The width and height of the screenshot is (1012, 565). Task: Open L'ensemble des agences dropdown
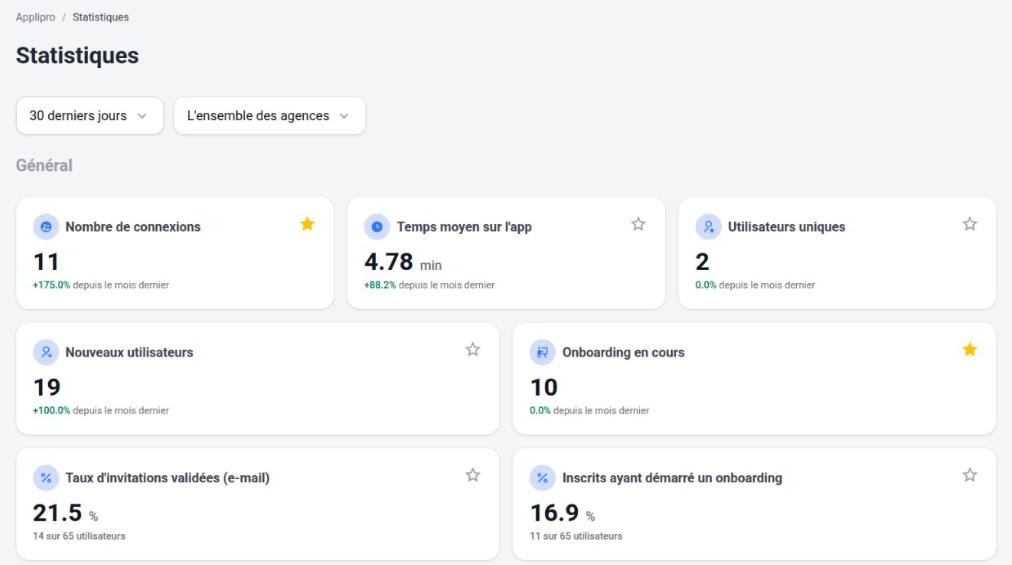270,116
